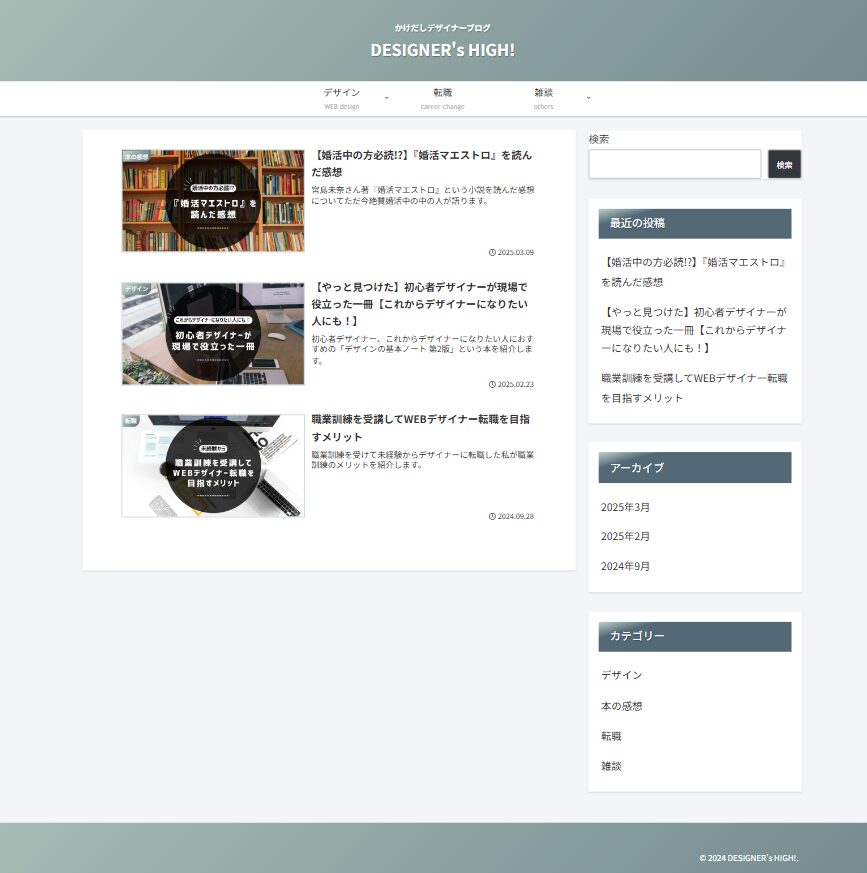This screenshot has height=873, width=867.
Task: Open the 職業訓練 article thumbnail image
Action: [213, 466]
